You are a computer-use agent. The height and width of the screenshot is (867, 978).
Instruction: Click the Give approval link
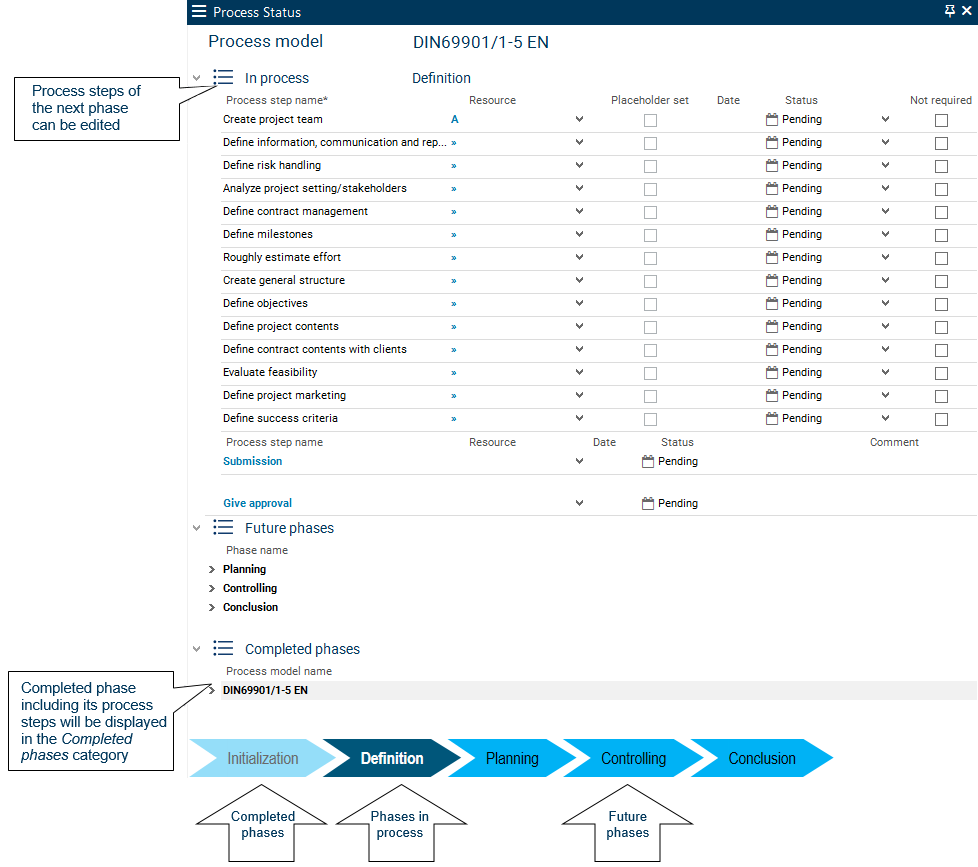coord(257,503)
